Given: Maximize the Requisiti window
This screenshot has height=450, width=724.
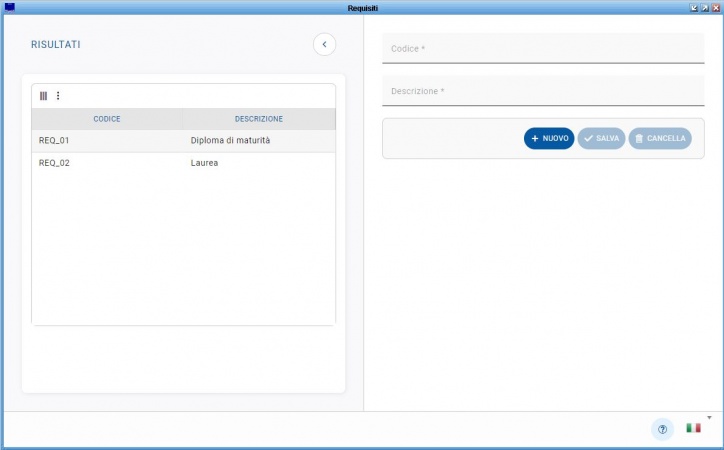Looking at the screenshot, I should click(705, 8).
